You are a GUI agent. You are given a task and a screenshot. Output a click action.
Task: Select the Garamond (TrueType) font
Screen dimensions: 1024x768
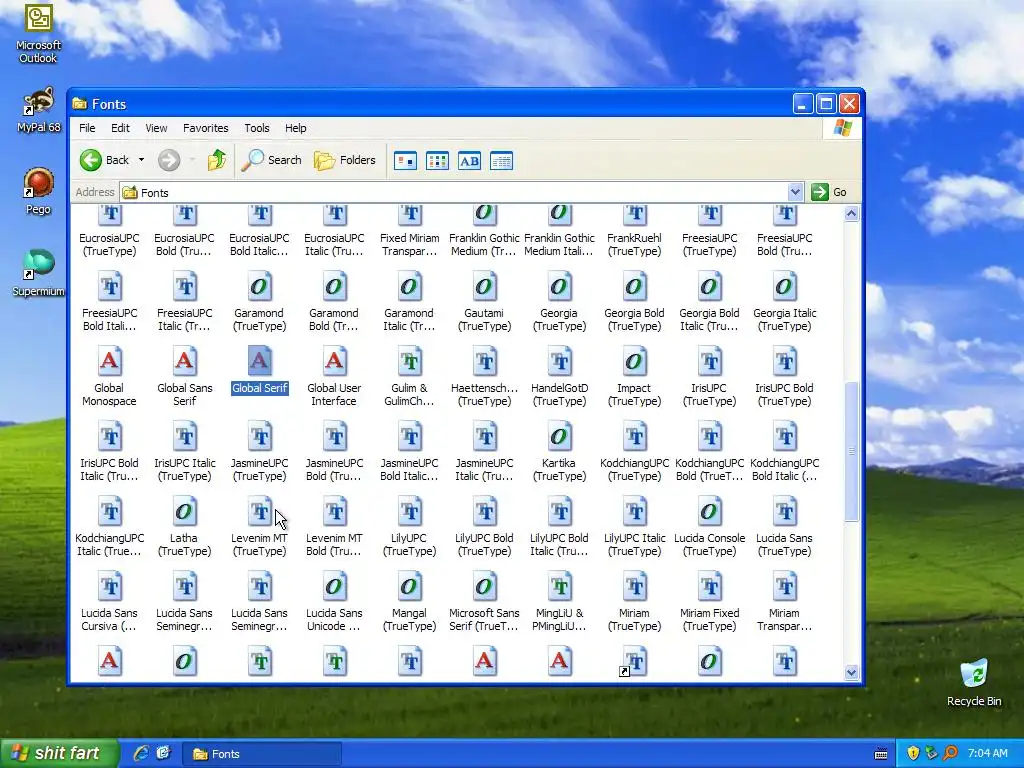[259, 301]
